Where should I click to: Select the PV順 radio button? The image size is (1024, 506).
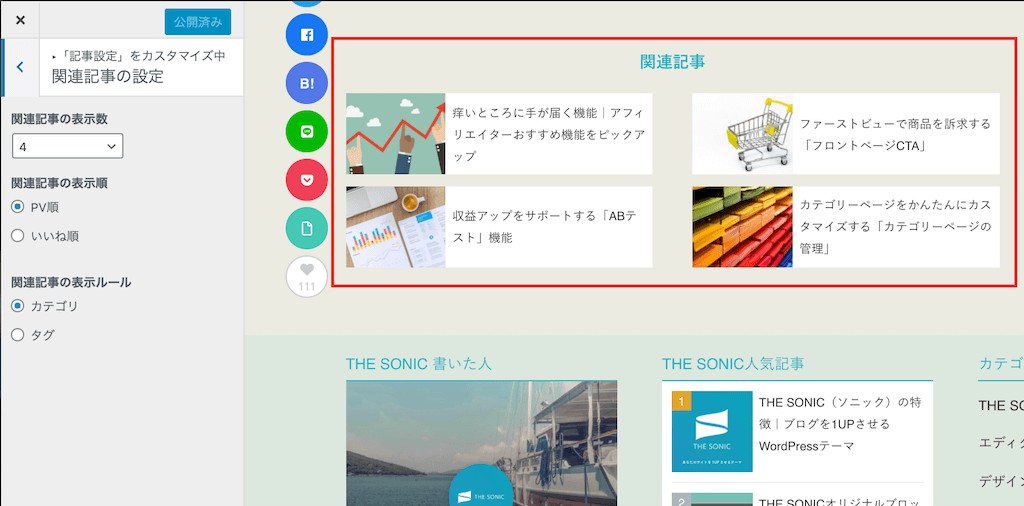click(18, 207)
